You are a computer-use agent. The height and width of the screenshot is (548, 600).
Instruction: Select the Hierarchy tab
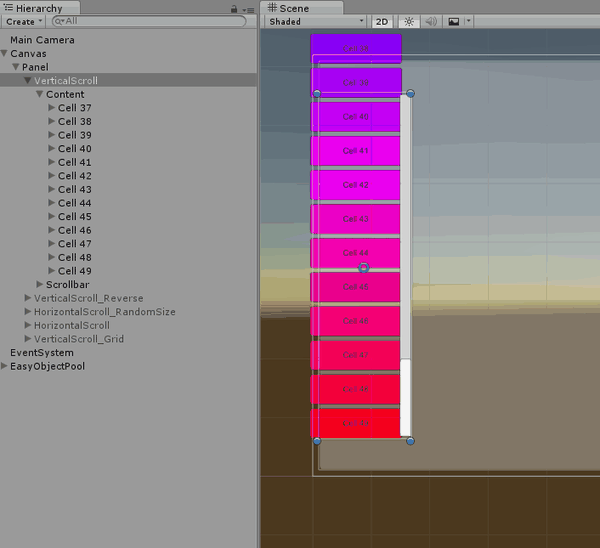pos(40,8)
